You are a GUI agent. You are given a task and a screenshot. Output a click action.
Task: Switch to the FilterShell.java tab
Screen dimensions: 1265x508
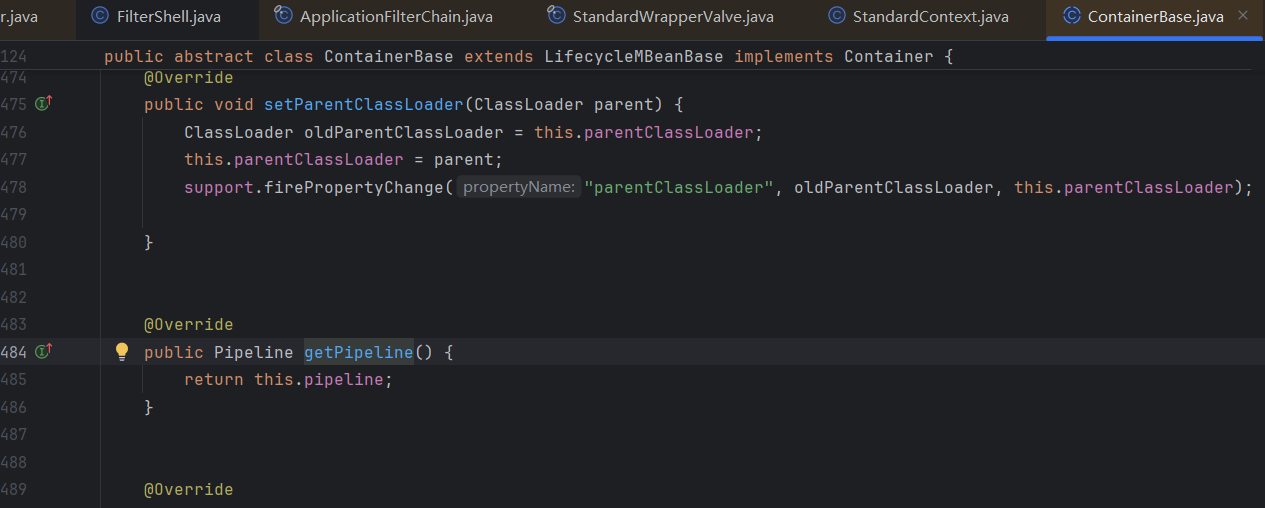[x=168, y=17]
